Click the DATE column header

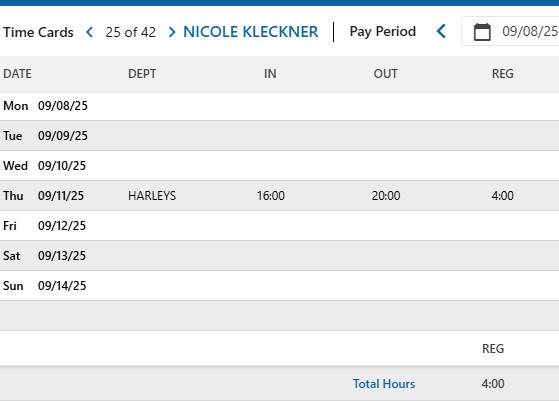17,73
